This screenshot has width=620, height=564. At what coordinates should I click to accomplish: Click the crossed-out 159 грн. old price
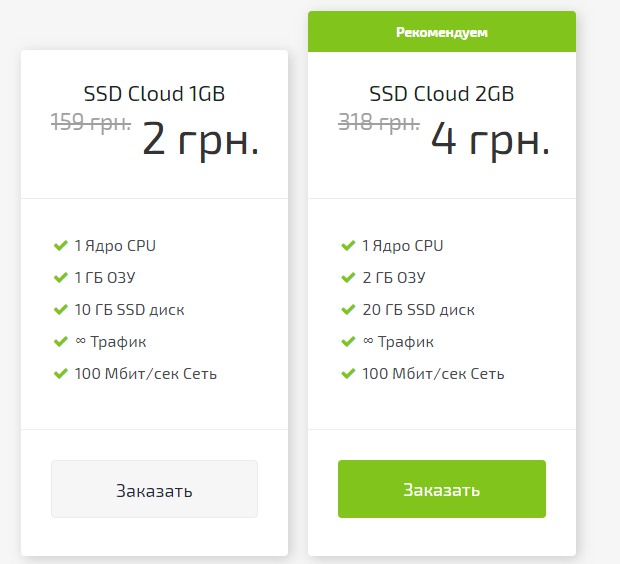click(91, 123)
